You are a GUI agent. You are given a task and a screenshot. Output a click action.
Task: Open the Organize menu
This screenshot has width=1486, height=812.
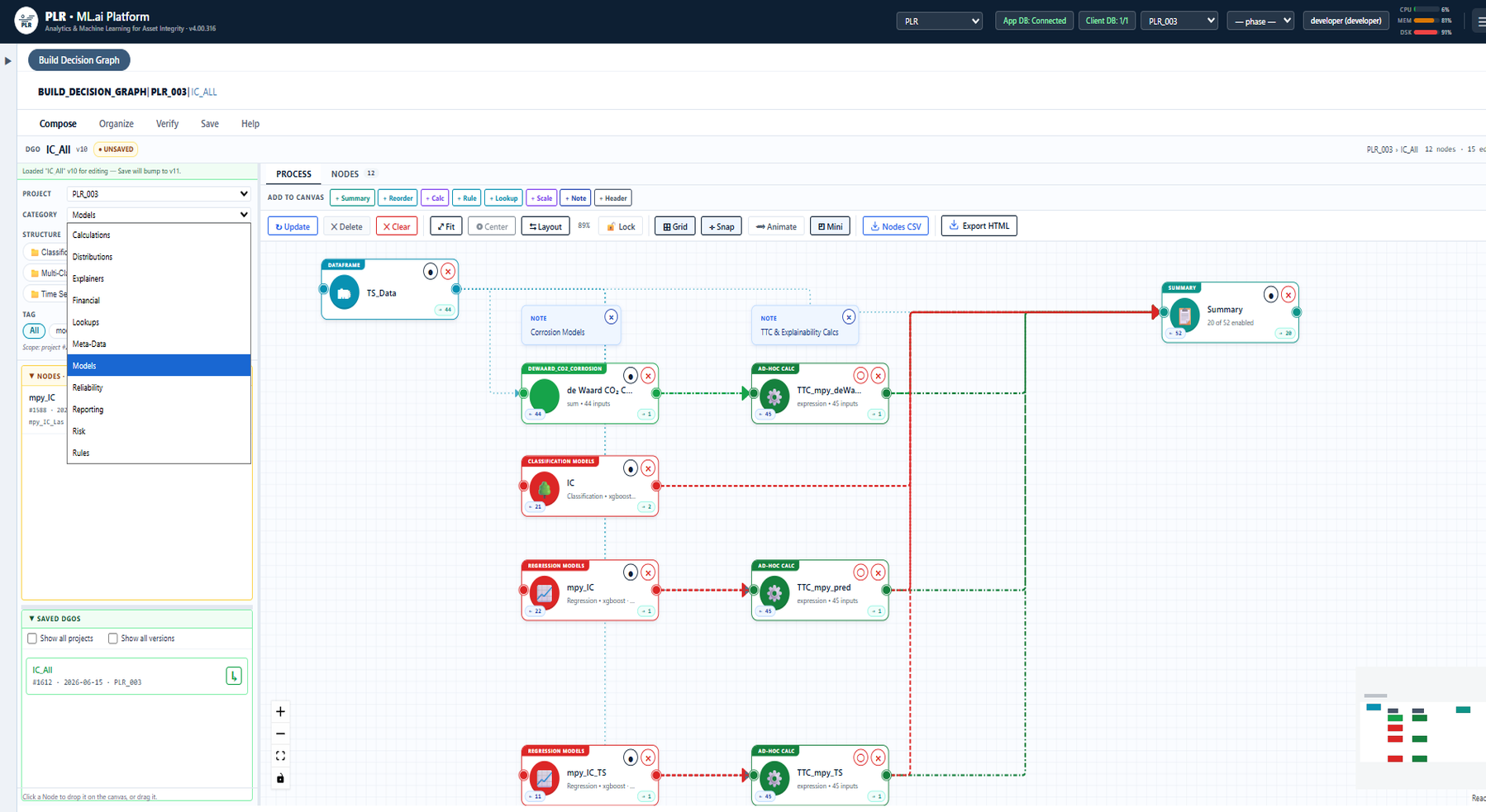click(x=117, y=124)
